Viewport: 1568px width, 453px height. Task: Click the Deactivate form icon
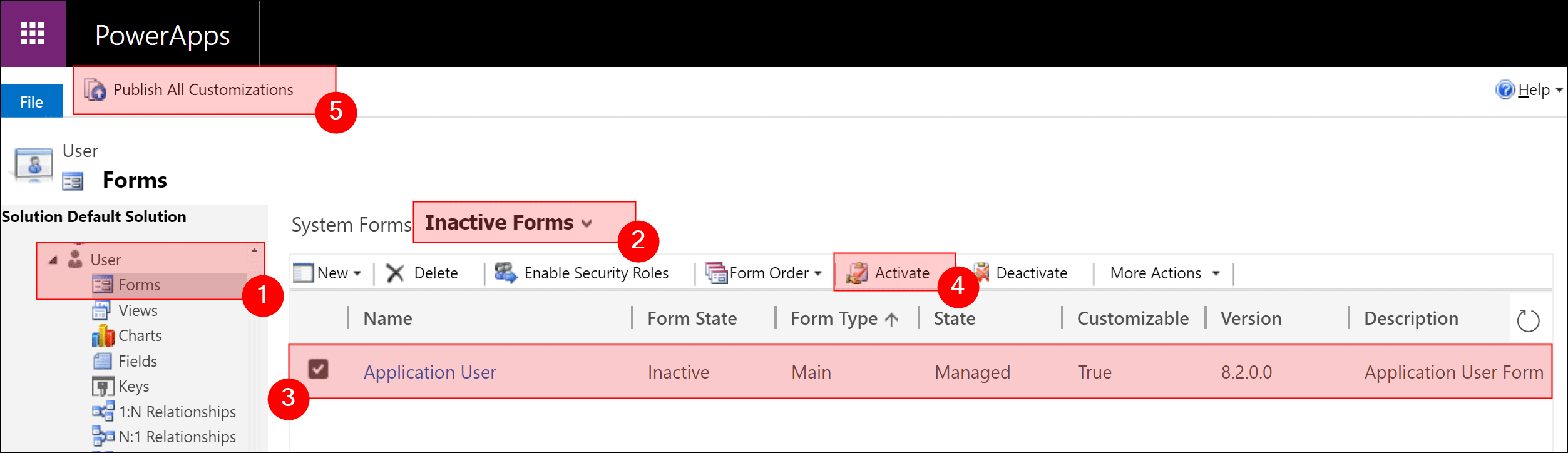tap(982, 272)
